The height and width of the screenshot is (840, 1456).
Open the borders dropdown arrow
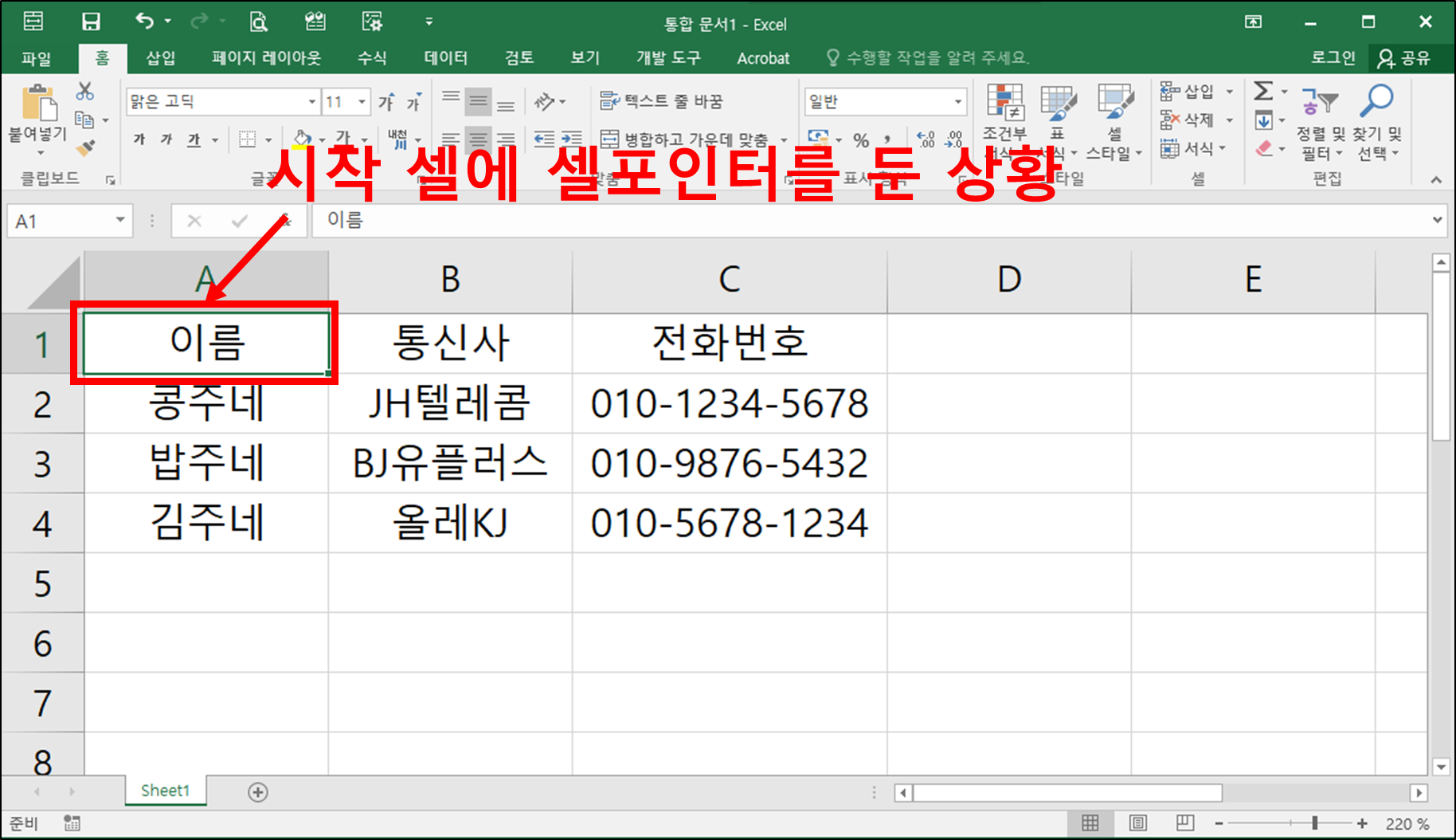pyautogui.click(x=268, y=140)
